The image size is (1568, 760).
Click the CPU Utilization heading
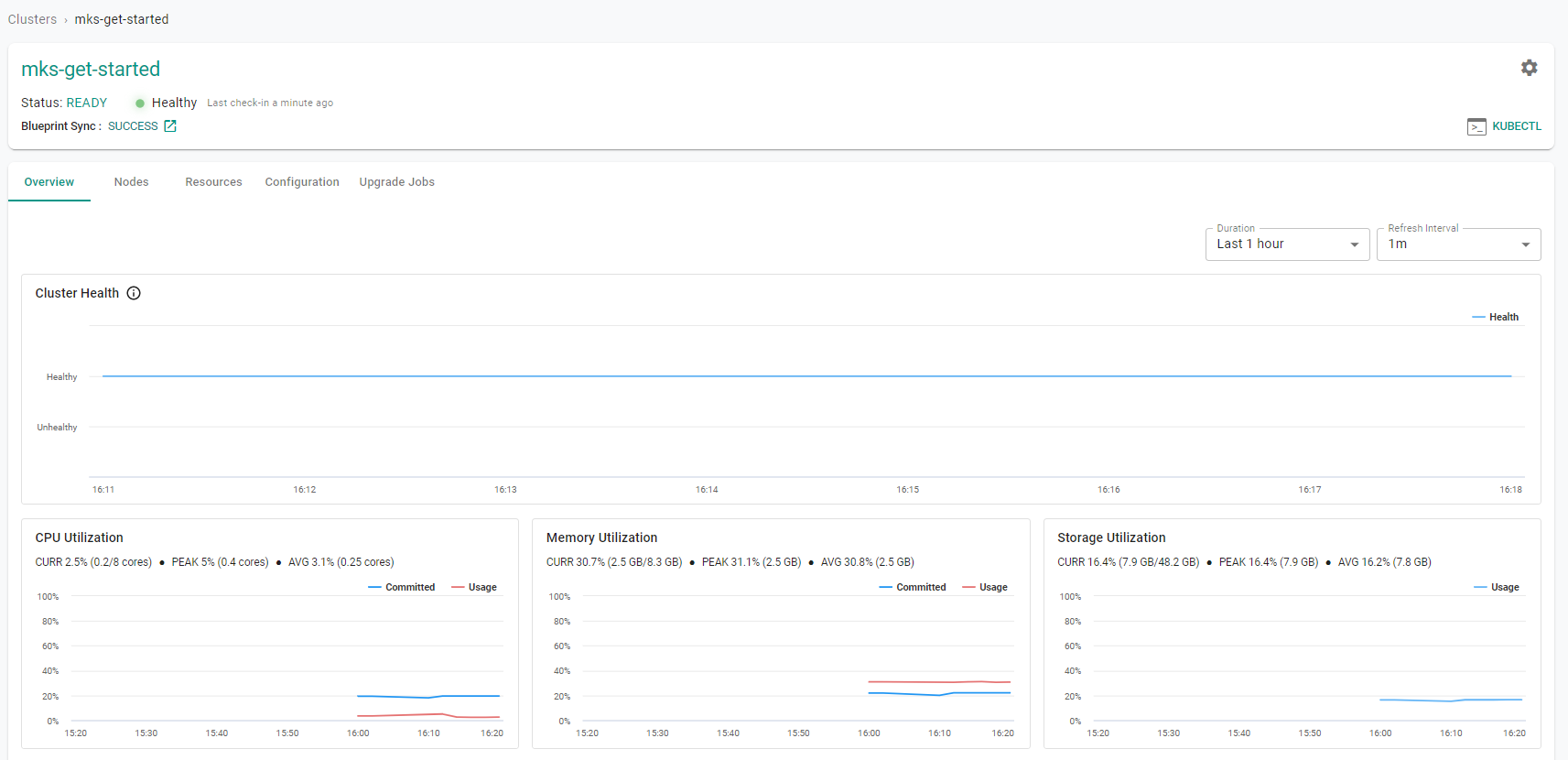[79, 537]
